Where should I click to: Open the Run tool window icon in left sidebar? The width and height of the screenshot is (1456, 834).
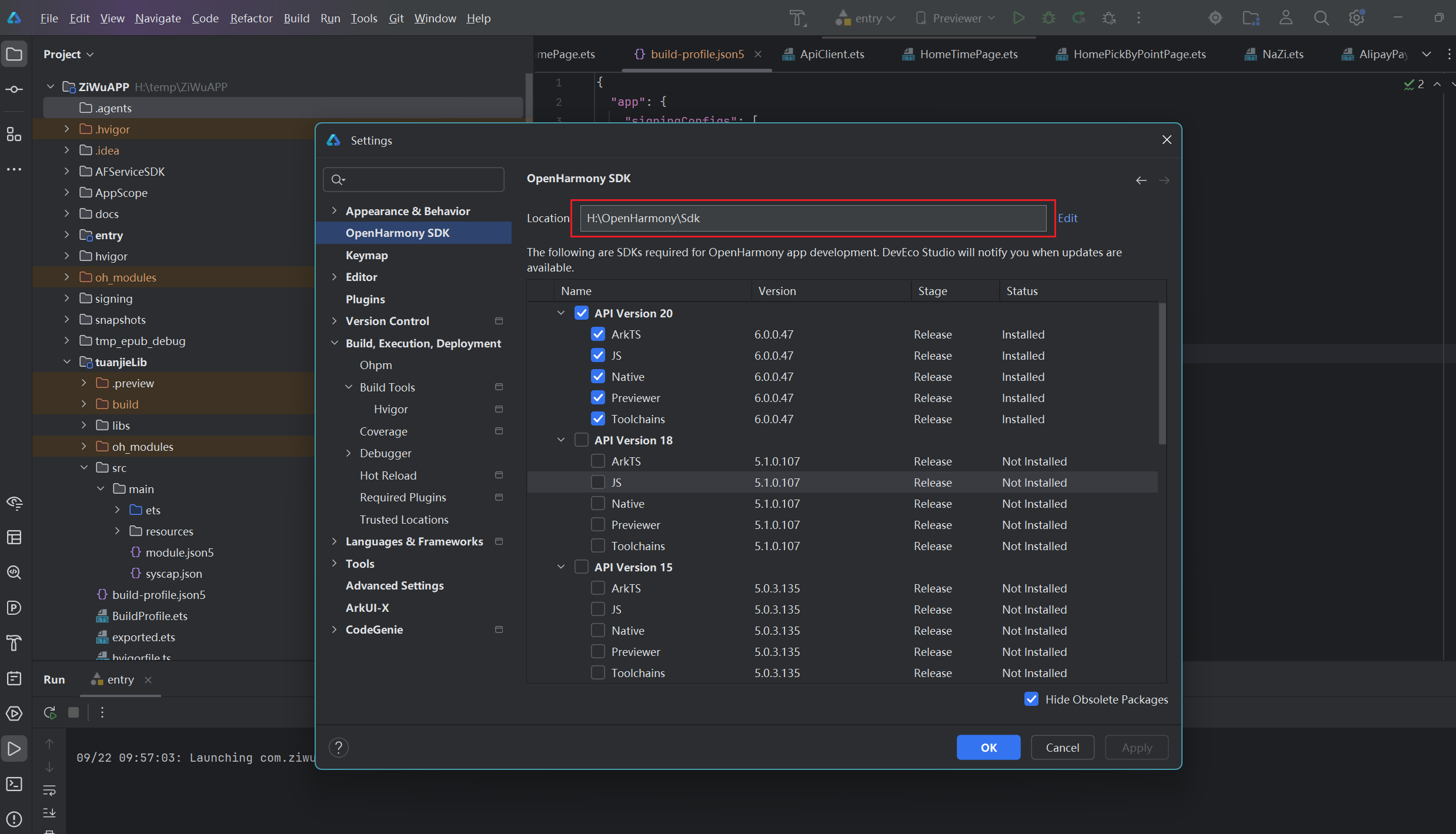tap(14, 749)
